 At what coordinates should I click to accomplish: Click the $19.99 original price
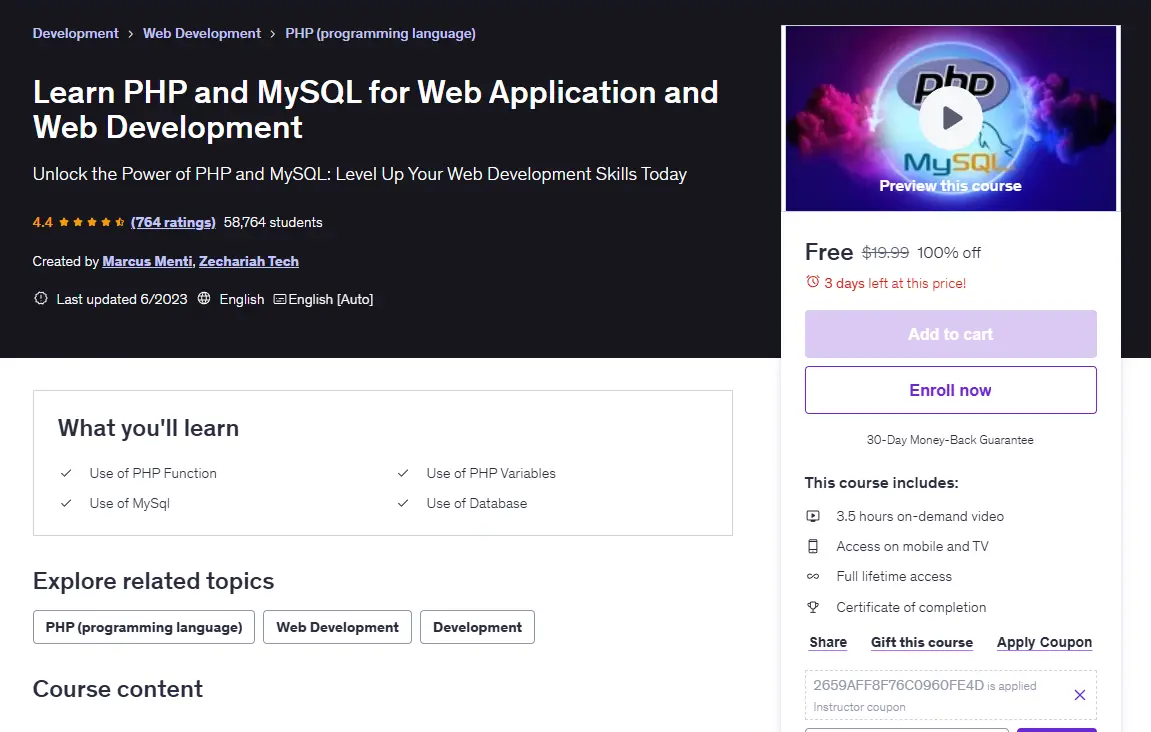coord(885,253)
